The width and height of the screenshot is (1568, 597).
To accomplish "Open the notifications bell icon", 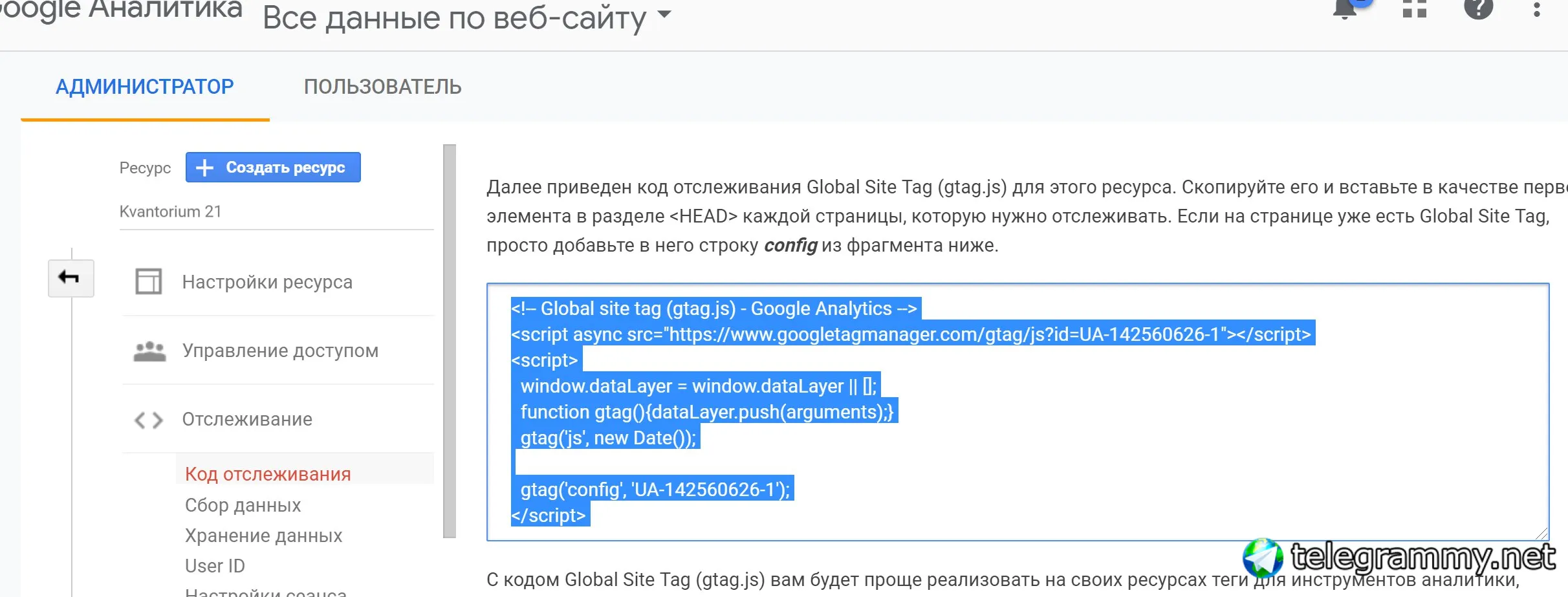I will tap(1345, 9).
